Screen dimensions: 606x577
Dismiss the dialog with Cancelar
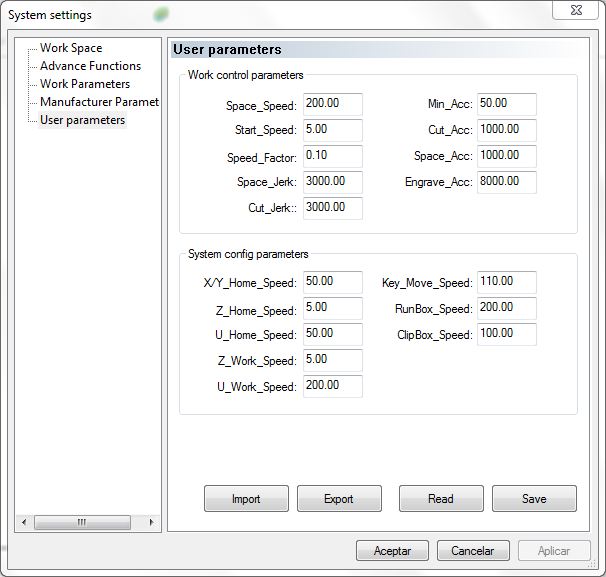click(x=472, y=550)
